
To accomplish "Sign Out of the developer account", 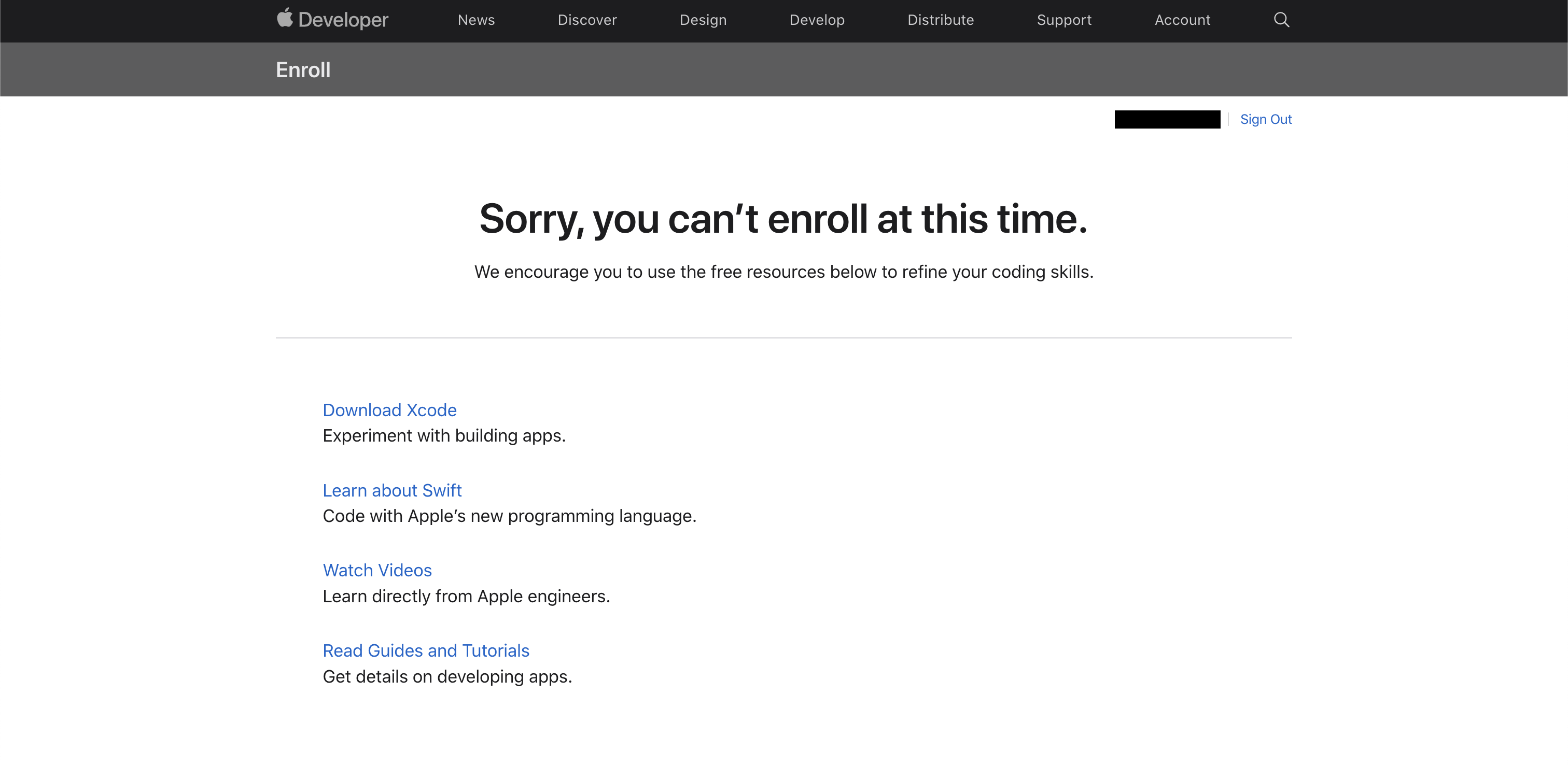I will pos(1266,119).
